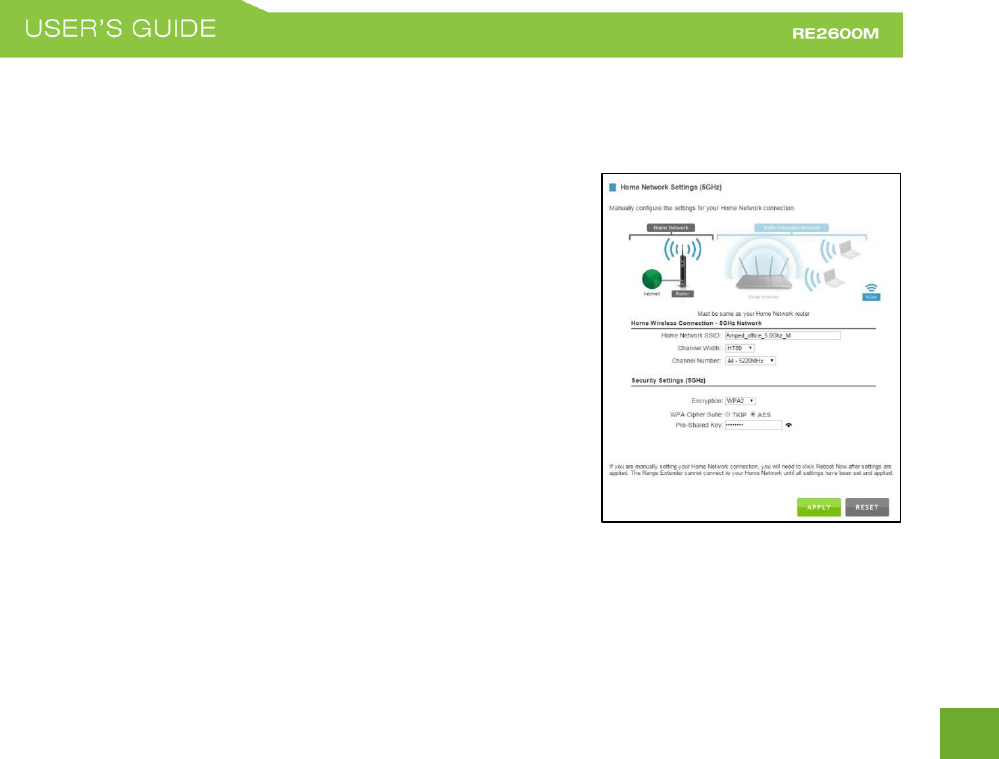Click the blue square beside Home Network Settings
Viewport: 999px width, 759px height.
[612, 187]
